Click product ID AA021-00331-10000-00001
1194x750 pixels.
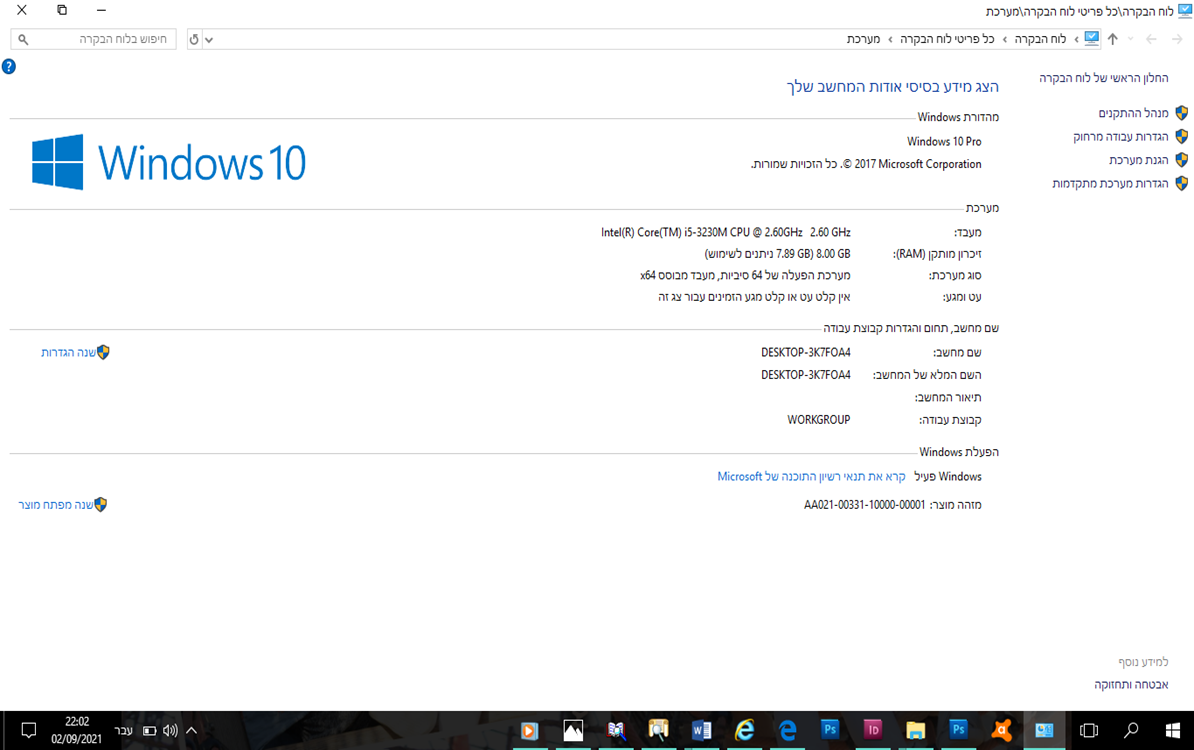[x=865, y=505]
